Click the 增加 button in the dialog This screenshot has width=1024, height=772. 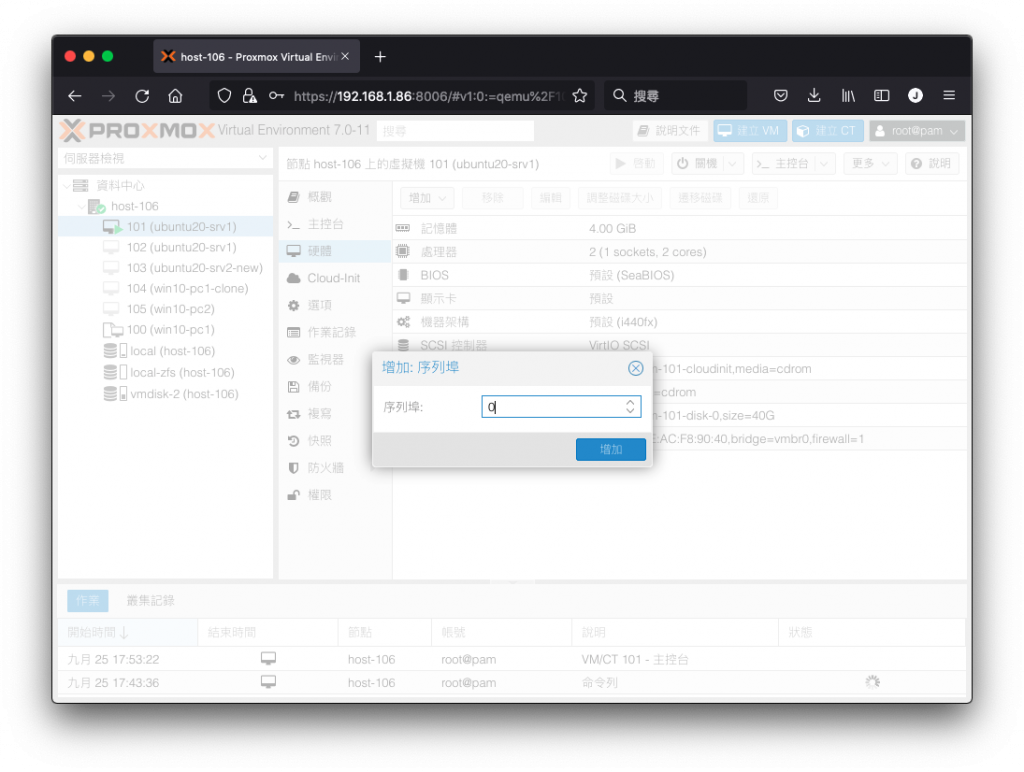coord(611,449)
